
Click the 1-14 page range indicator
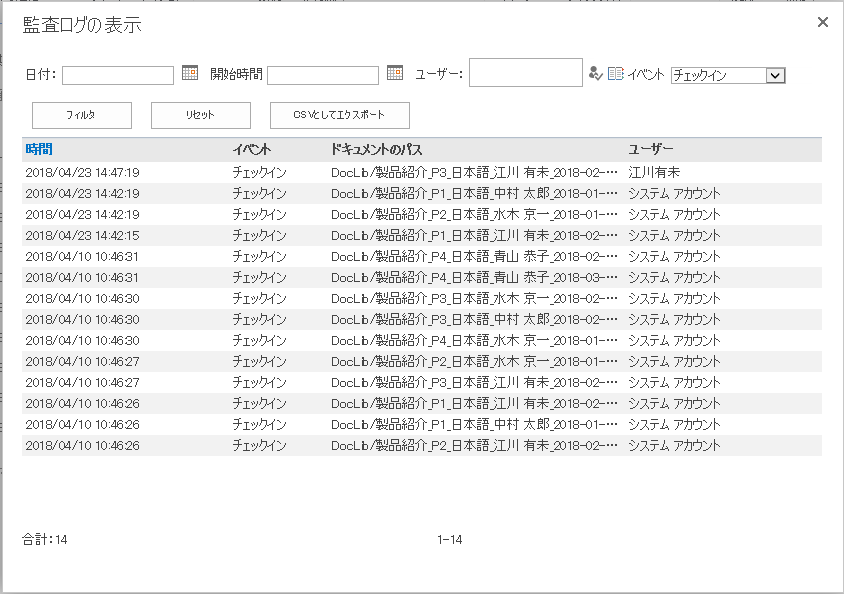point(449,540)
